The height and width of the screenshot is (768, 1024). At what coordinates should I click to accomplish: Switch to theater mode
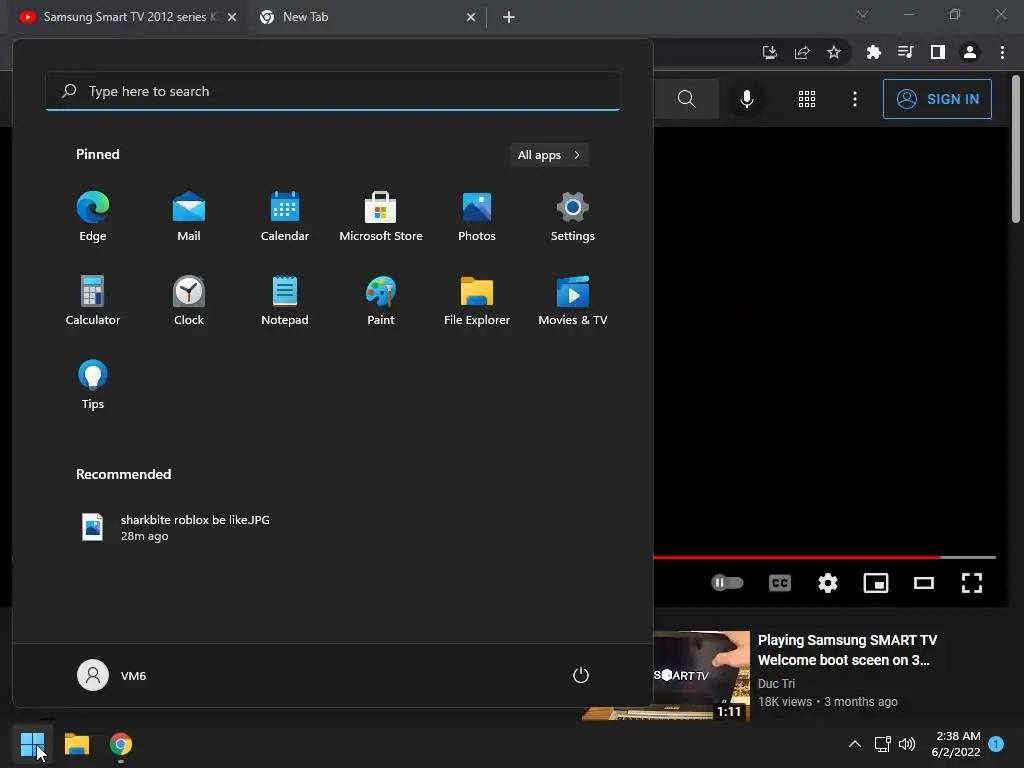tap(923, 583)
